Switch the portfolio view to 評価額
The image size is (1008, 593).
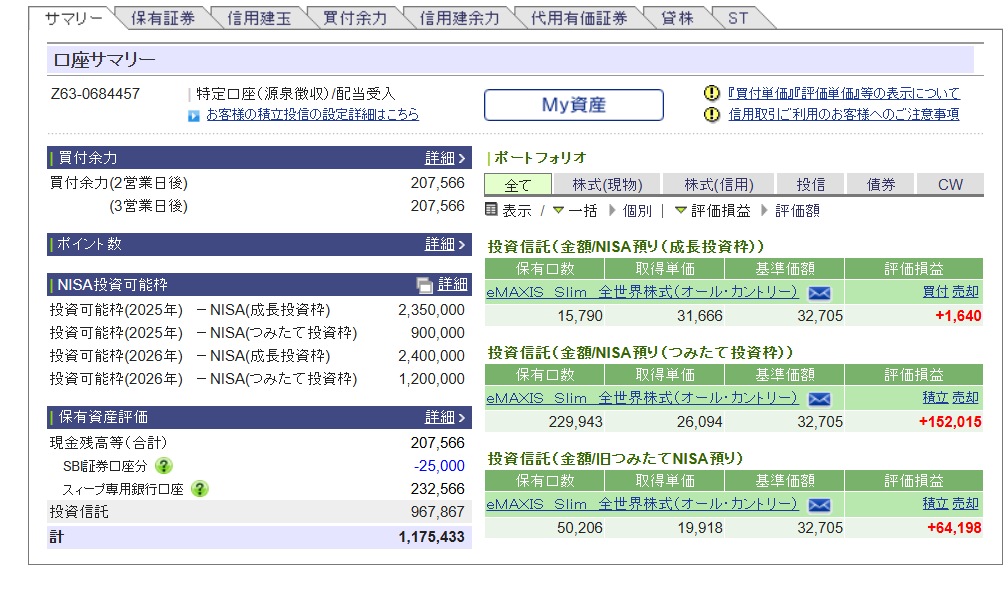[797, 211]
